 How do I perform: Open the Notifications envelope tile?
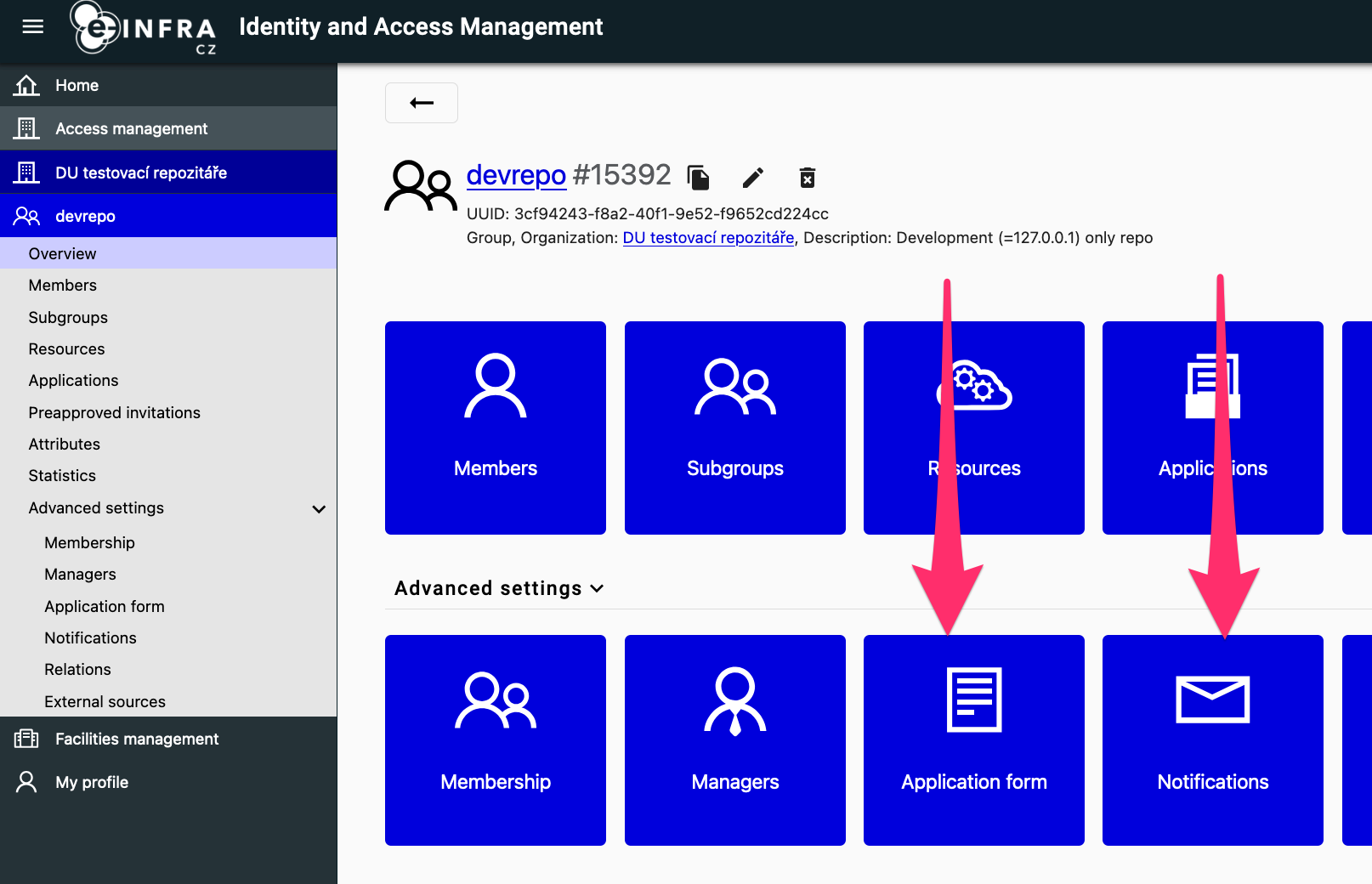[1212, 739]
